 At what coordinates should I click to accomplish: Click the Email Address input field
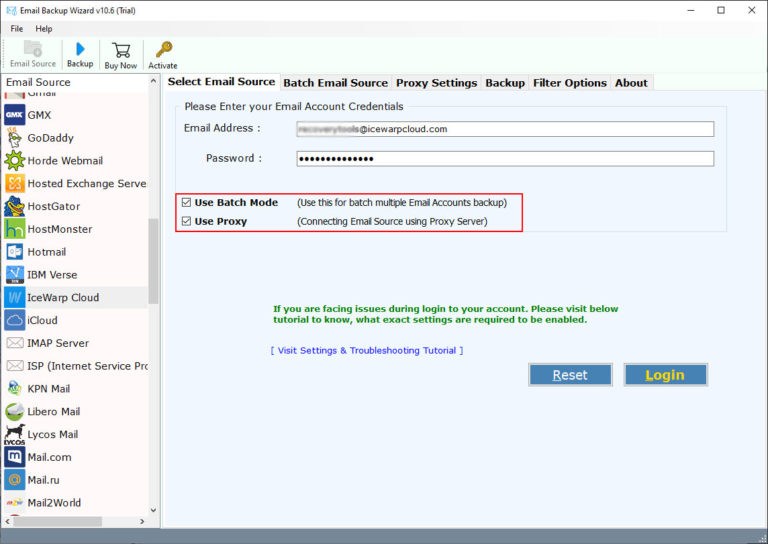[505, 129]
